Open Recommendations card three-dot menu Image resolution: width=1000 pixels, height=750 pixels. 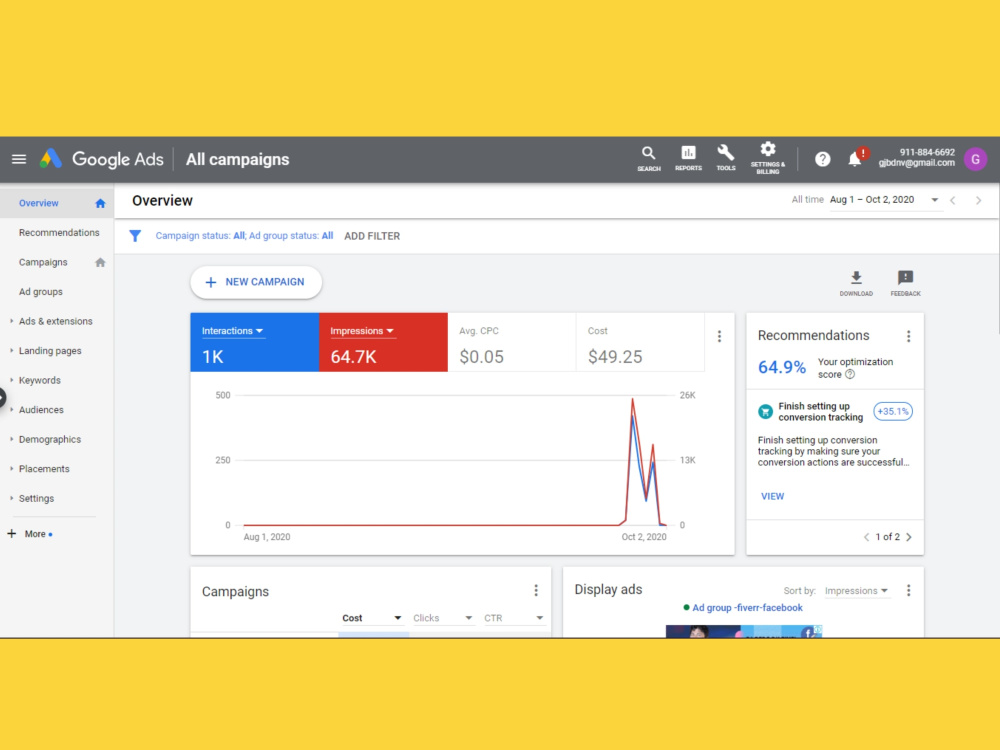pos(909,336)
